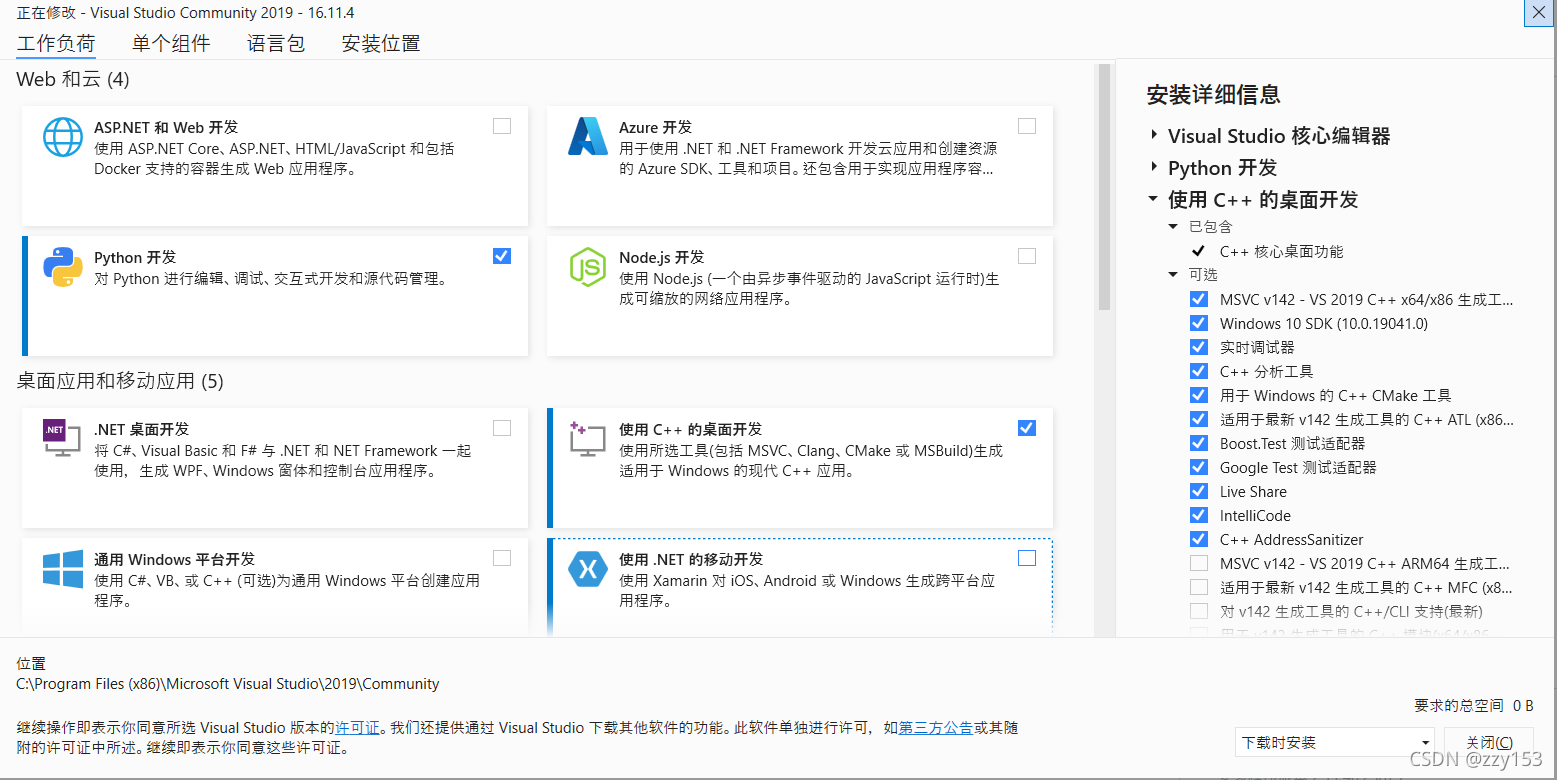Uncheck the C++ AddressSanitizer option
Viewport: 1557px width, 780px height.
pyautogui.click(x=1199, y=539)
